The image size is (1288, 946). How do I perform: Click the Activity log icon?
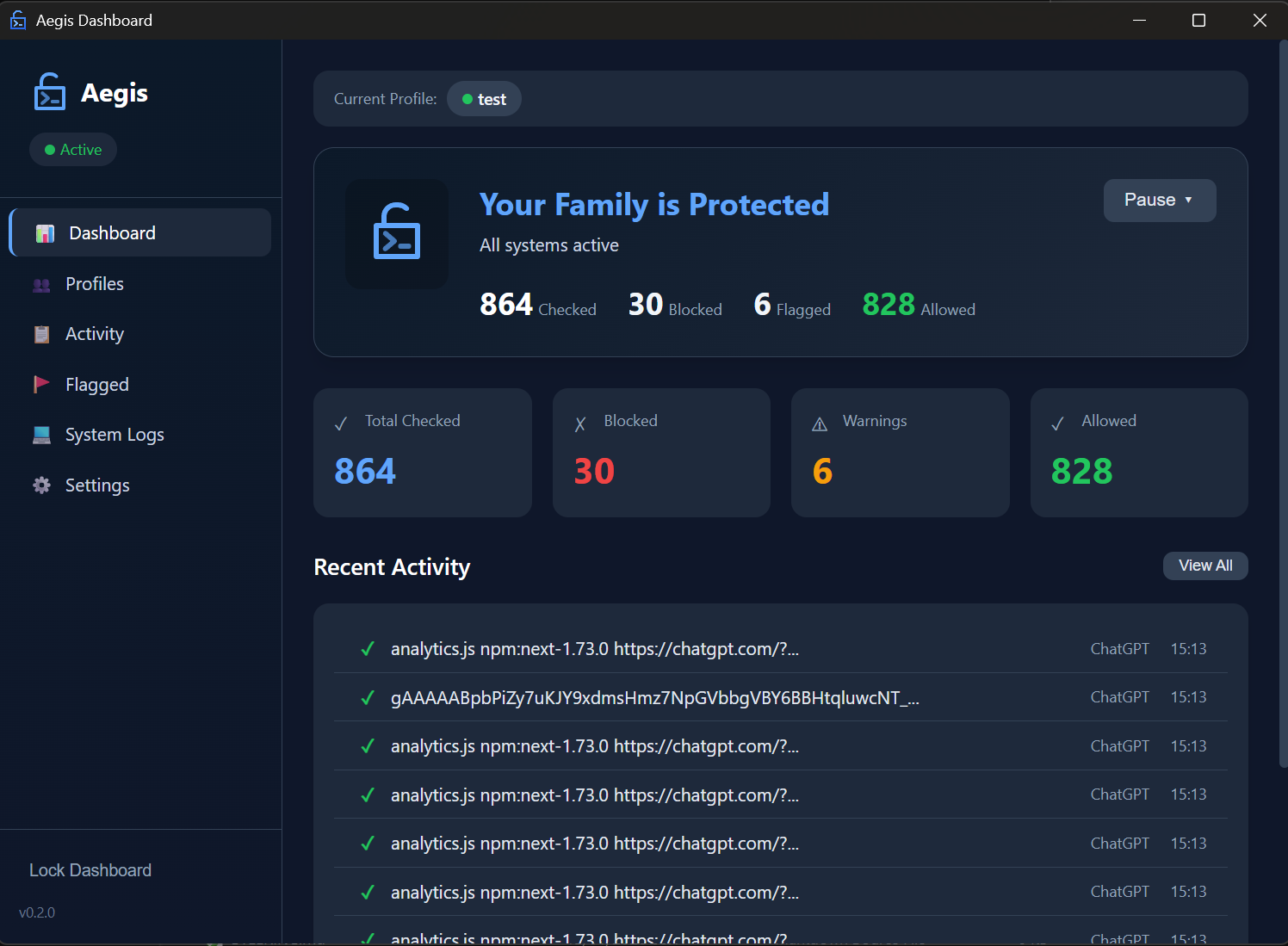(41, 334)
